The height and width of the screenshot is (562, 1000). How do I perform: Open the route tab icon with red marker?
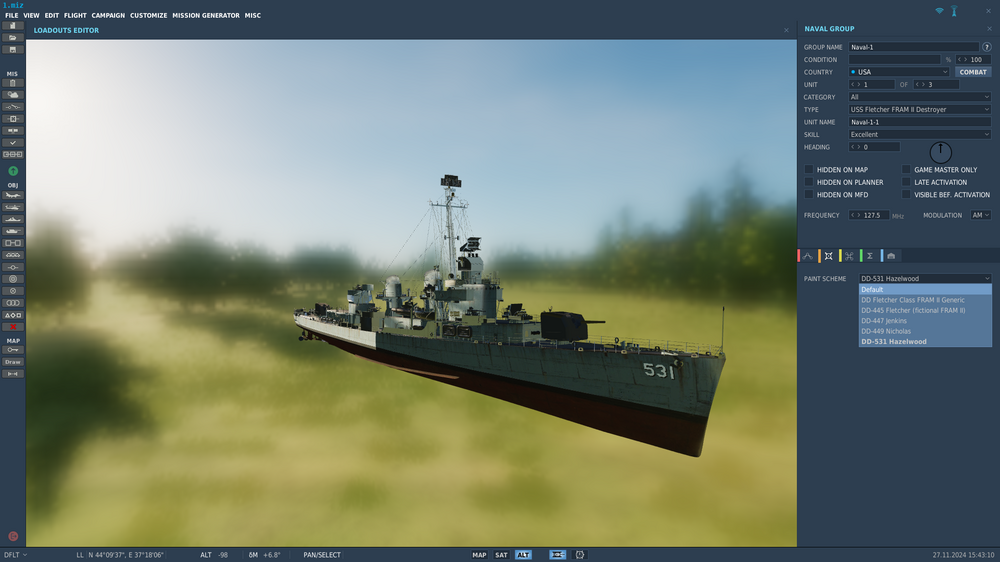pos(808,256)
